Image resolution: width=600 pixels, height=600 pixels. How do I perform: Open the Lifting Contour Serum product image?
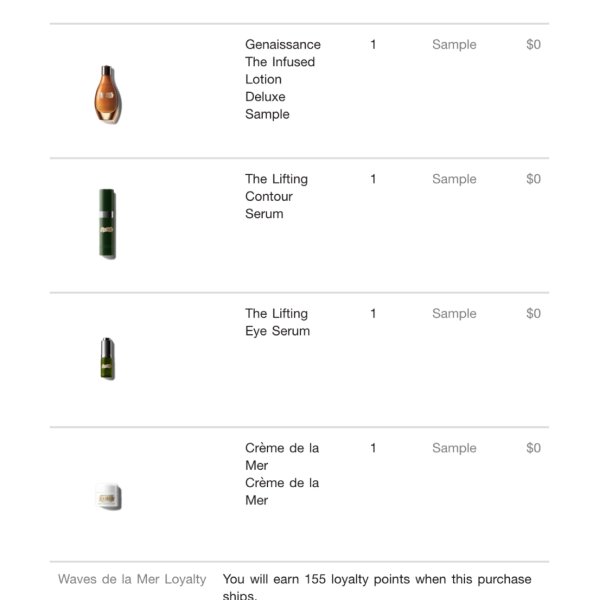pyautogui.click(x=108, y=223)
